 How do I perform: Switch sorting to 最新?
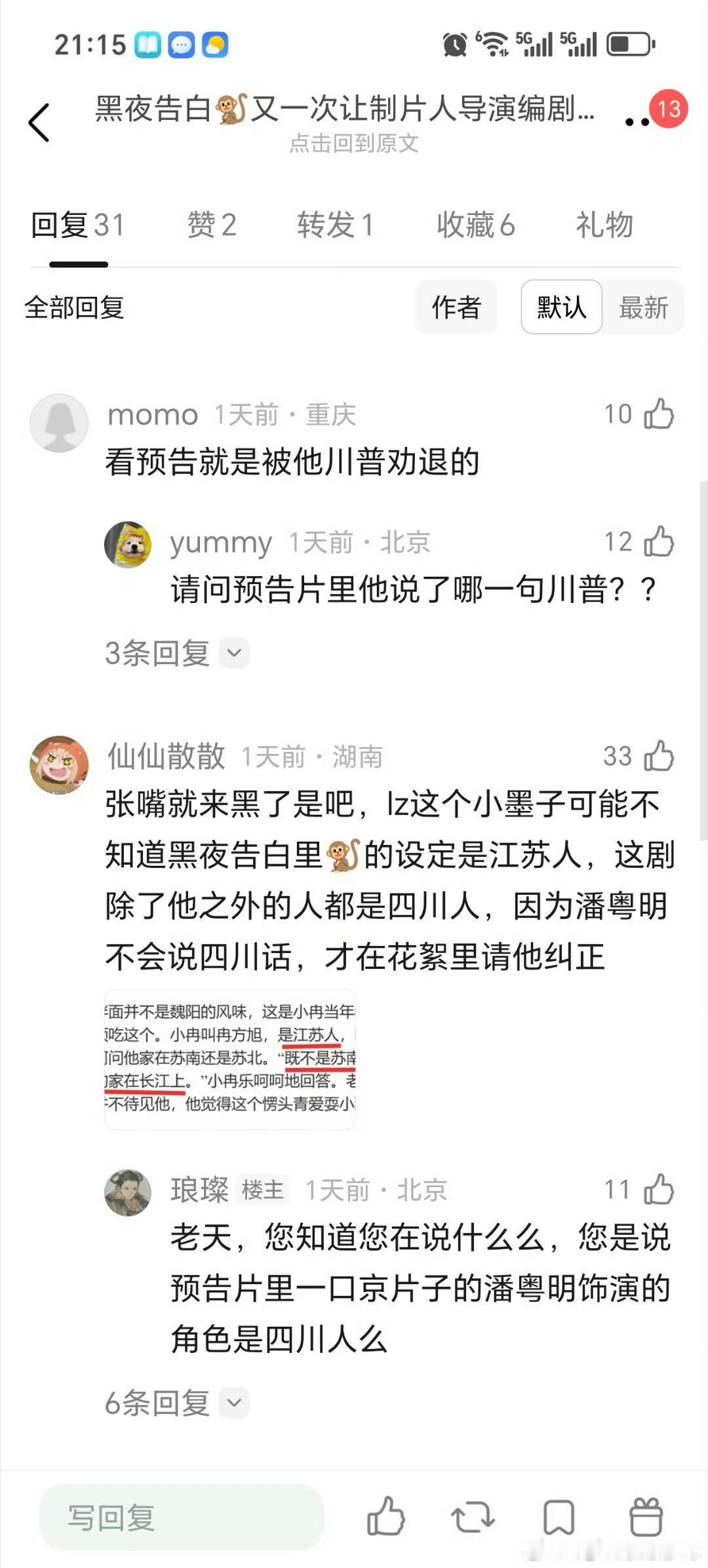click(644, 307)
